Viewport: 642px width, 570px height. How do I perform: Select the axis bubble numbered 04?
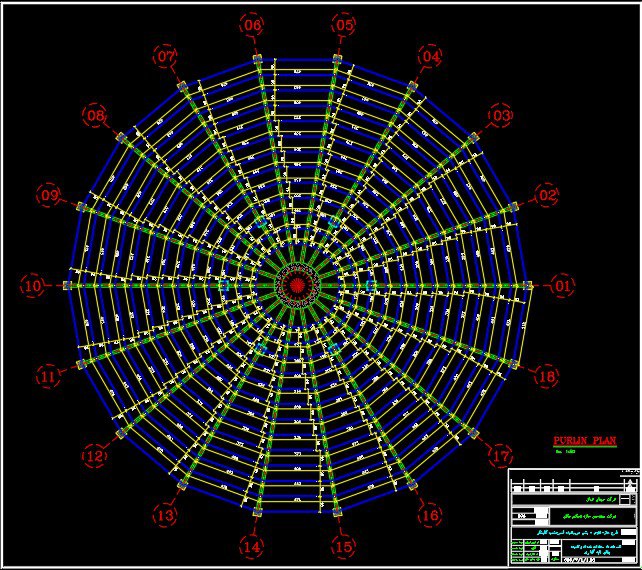430,57
